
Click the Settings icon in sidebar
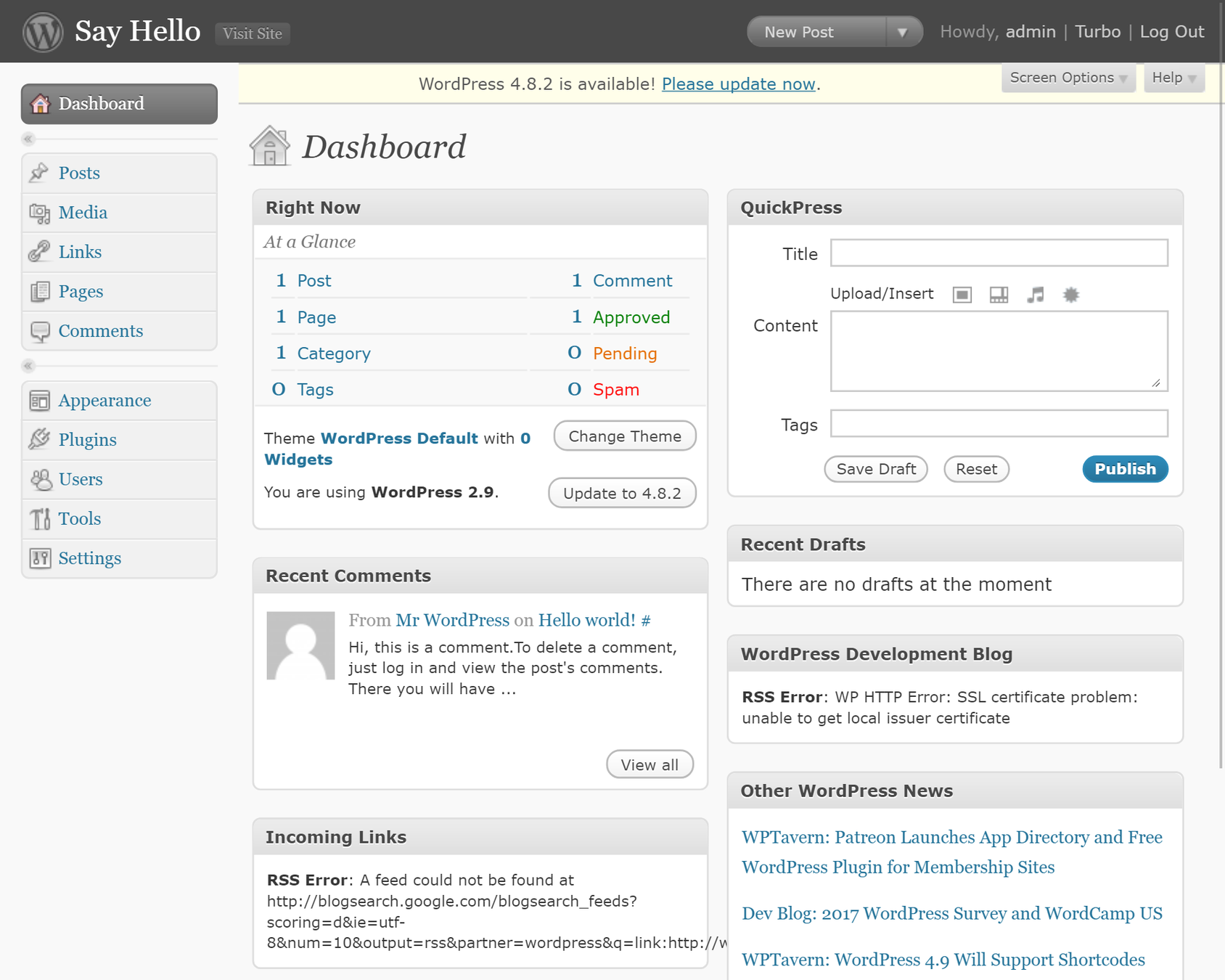point(39,558)
